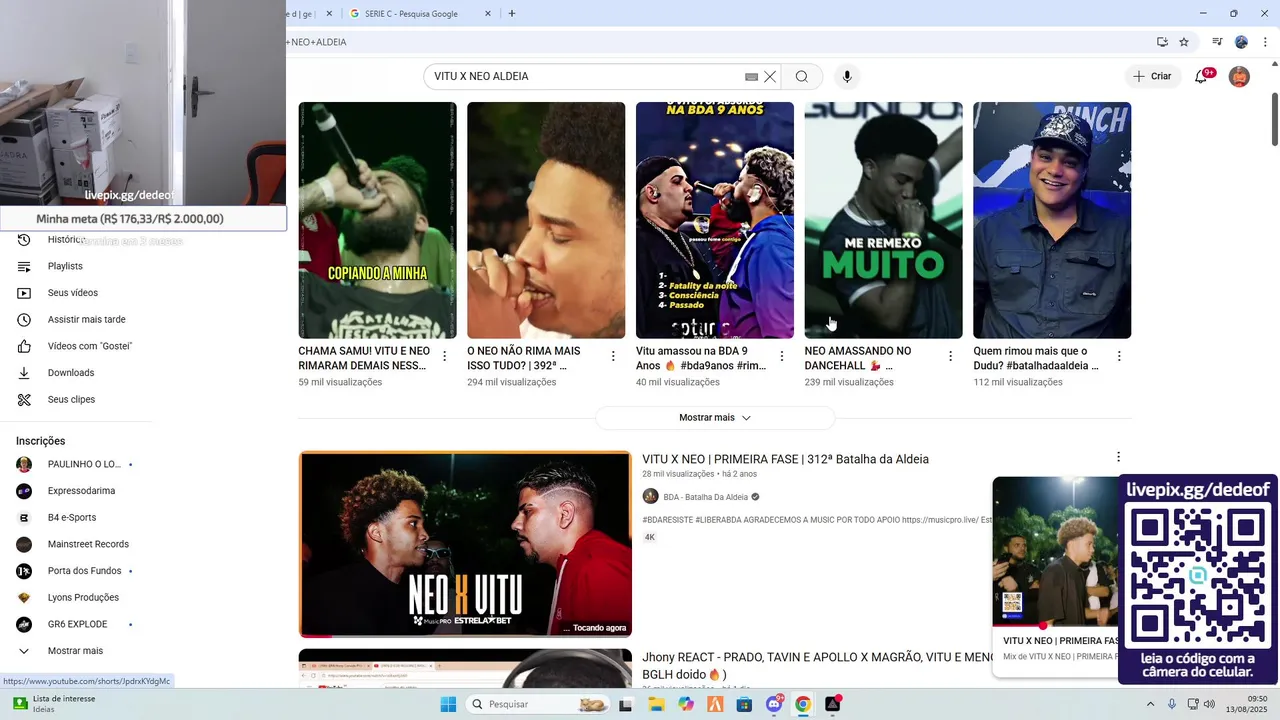Open Quem rimou mais que Dudu thumbnail
The width and height of the screenshot is (1280, 720).
coord(1052,220)
